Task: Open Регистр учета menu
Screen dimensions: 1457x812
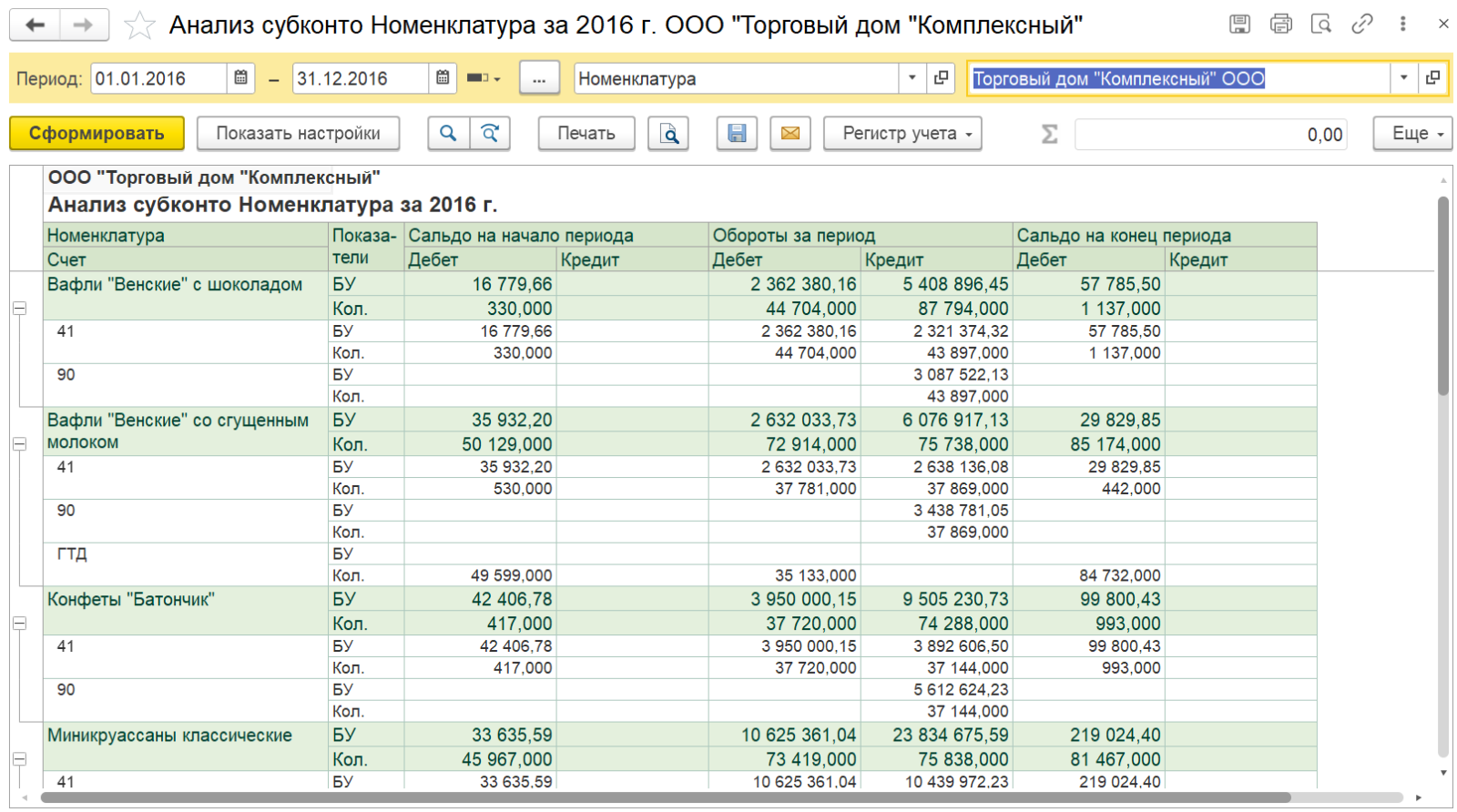Action: 902,133
